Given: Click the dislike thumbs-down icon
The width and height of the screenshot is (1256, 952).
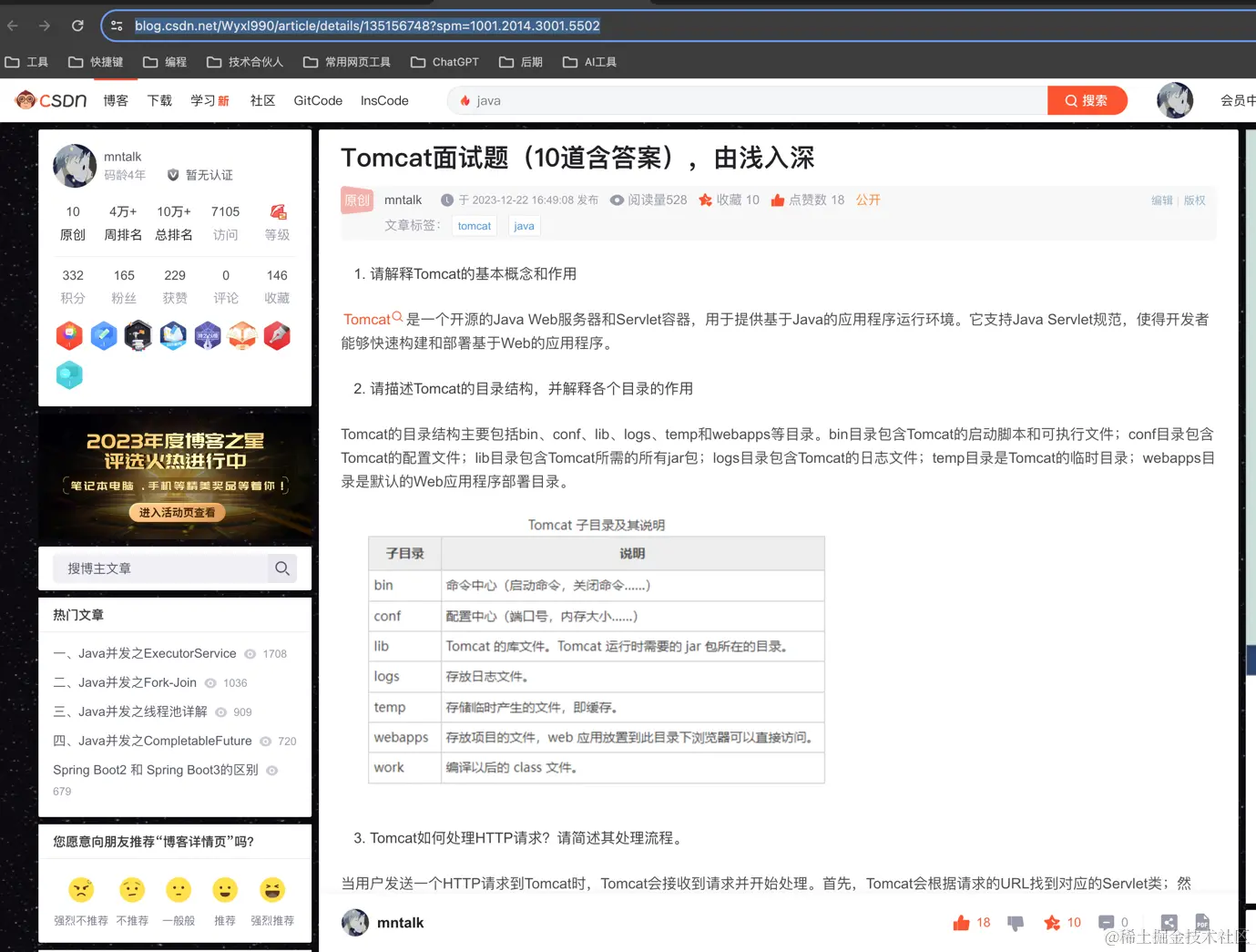Looking at the screenshot, I should click(x=1015, y=922).
